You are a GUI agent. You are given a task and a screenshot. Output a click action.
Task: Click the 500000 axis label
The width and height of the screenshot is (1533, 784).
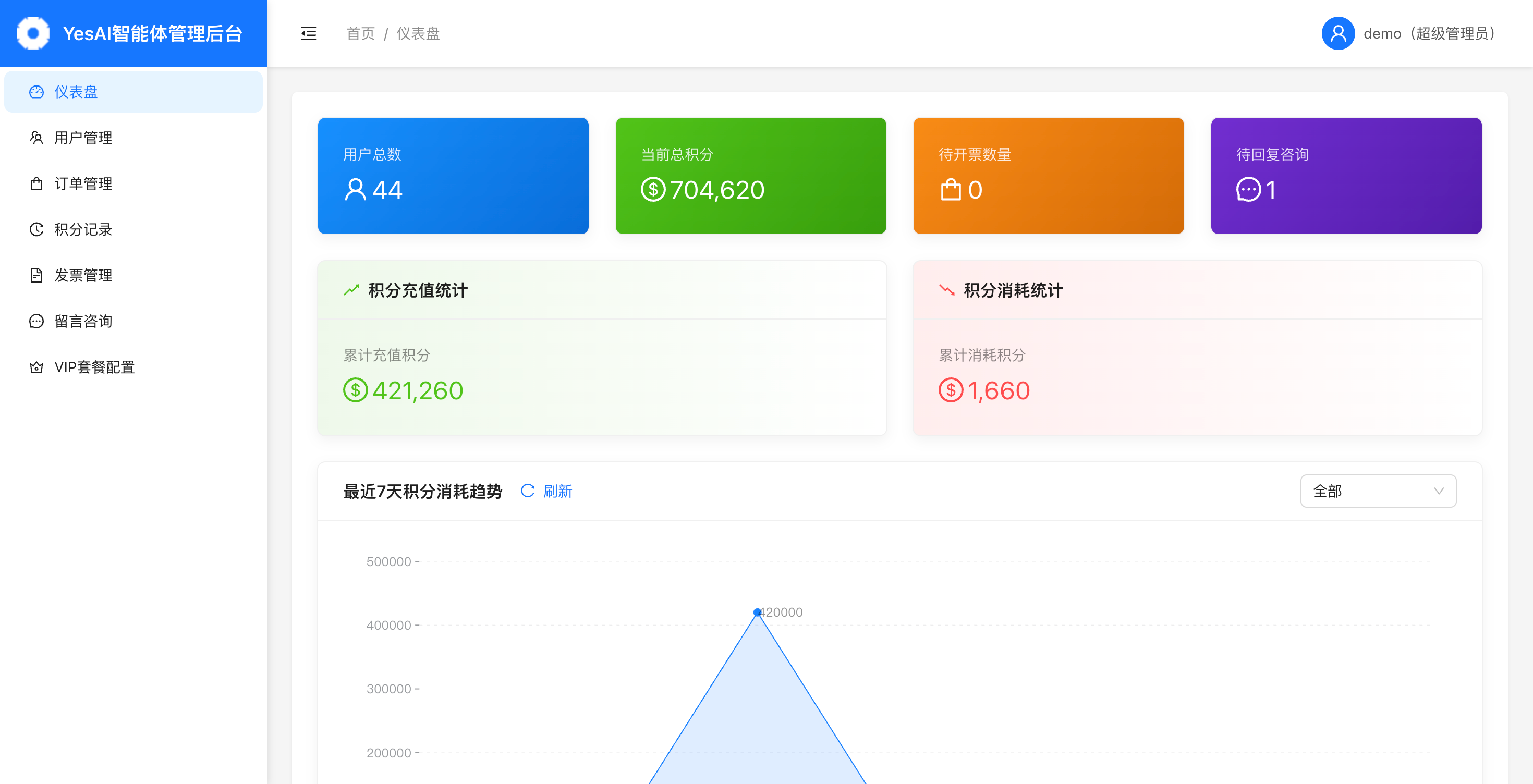pos(388,561)
